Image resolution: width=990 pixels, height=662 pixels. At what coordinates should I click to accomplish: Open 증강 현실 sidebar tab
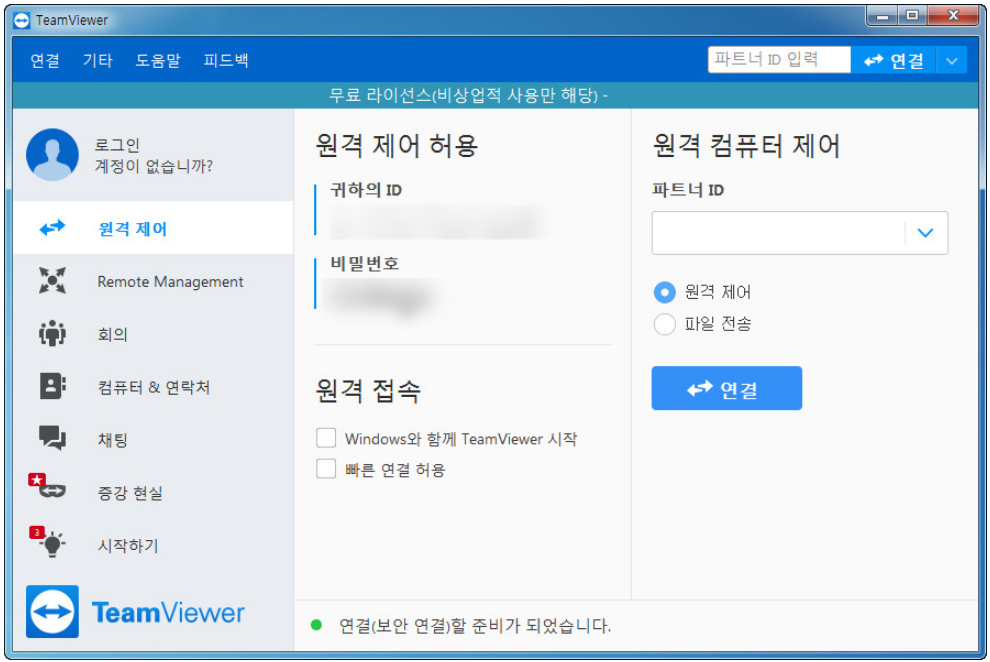(x=153, y=491)
